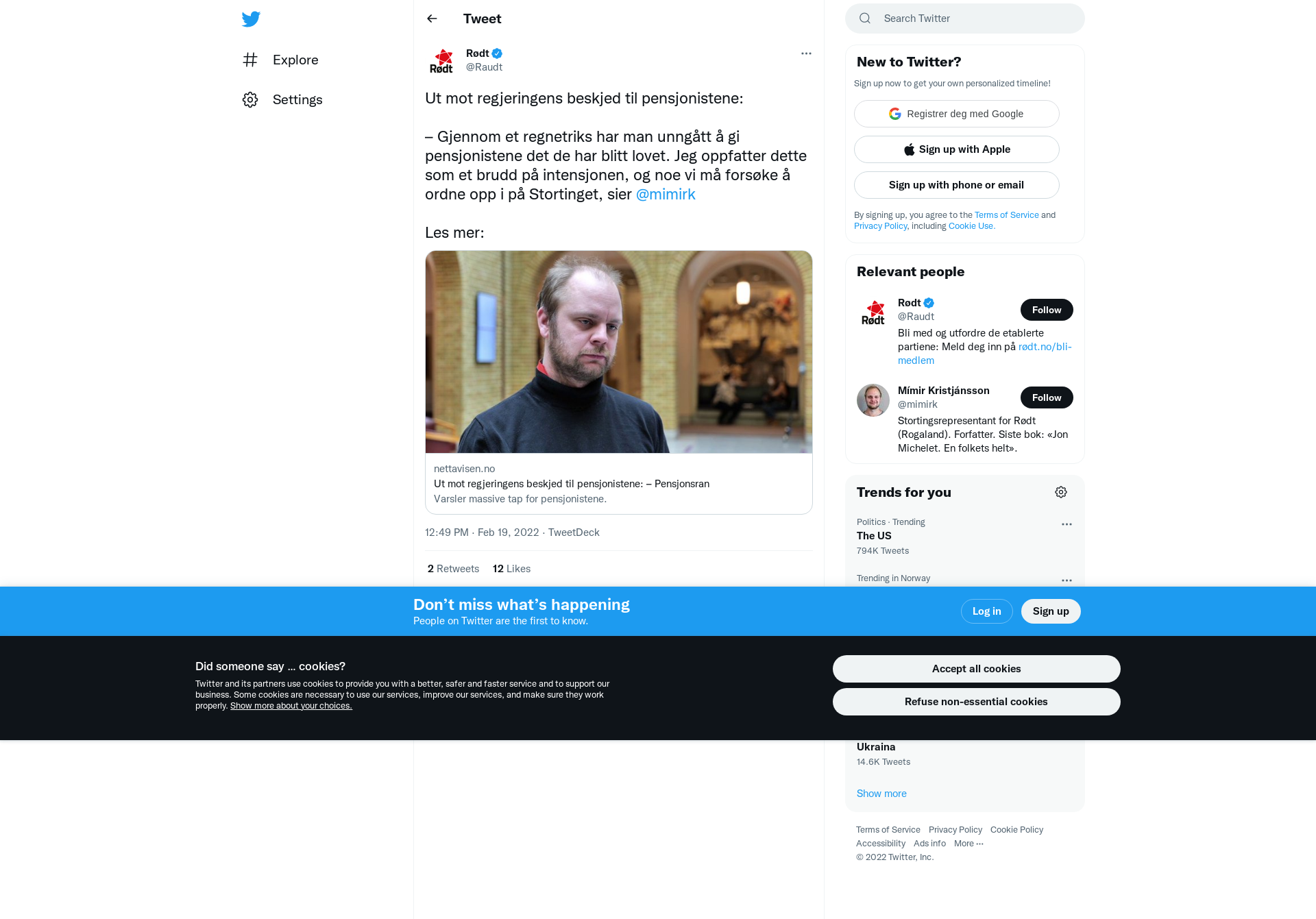The image size is (1316, 919).
Task: Sign up with Apple
Action: (956, 149)
